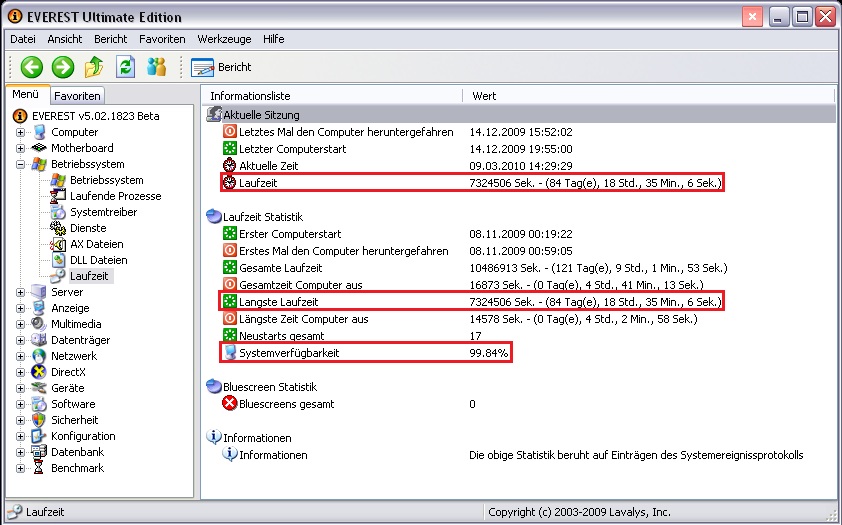Screen dimensions: 842x525
Task: Click the Software icon in tree
Action: pyautogui.click(x=39, y=404)
